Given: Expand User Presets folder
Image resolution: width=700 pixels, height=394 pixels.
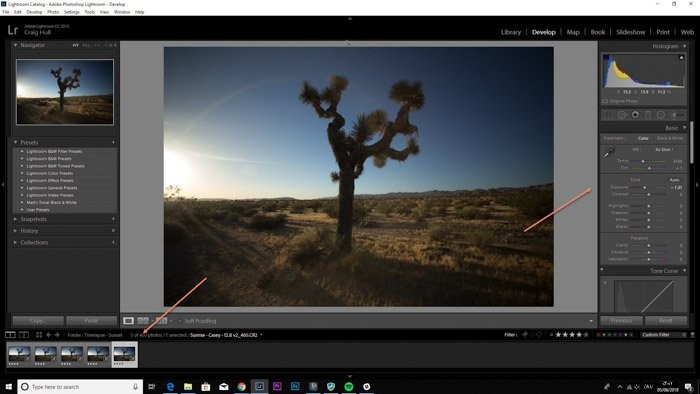Looking at the screenshot, I should 22,210.
